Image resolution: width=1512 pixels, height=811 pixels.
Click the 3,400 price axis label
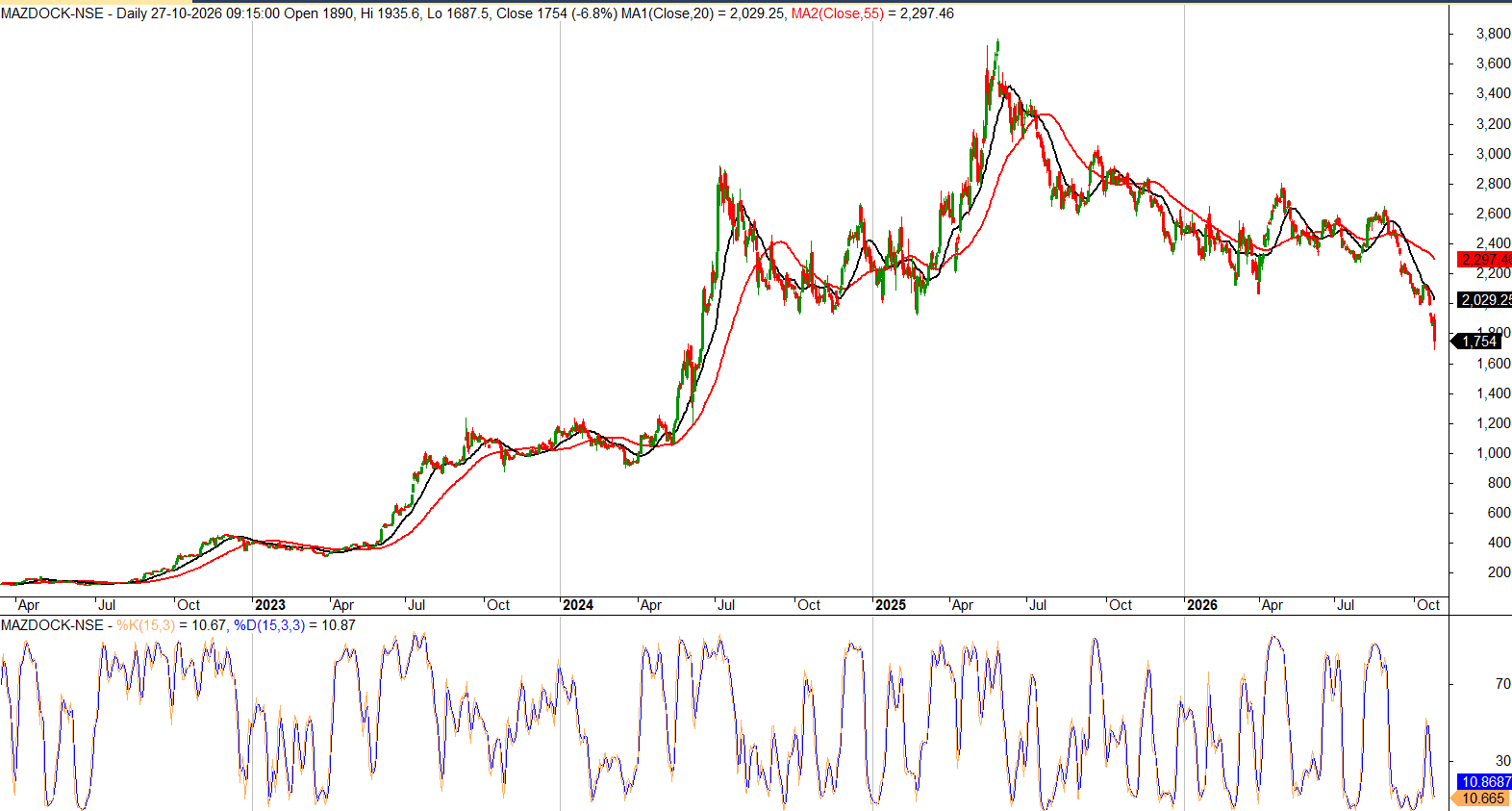click(1493, 93)
